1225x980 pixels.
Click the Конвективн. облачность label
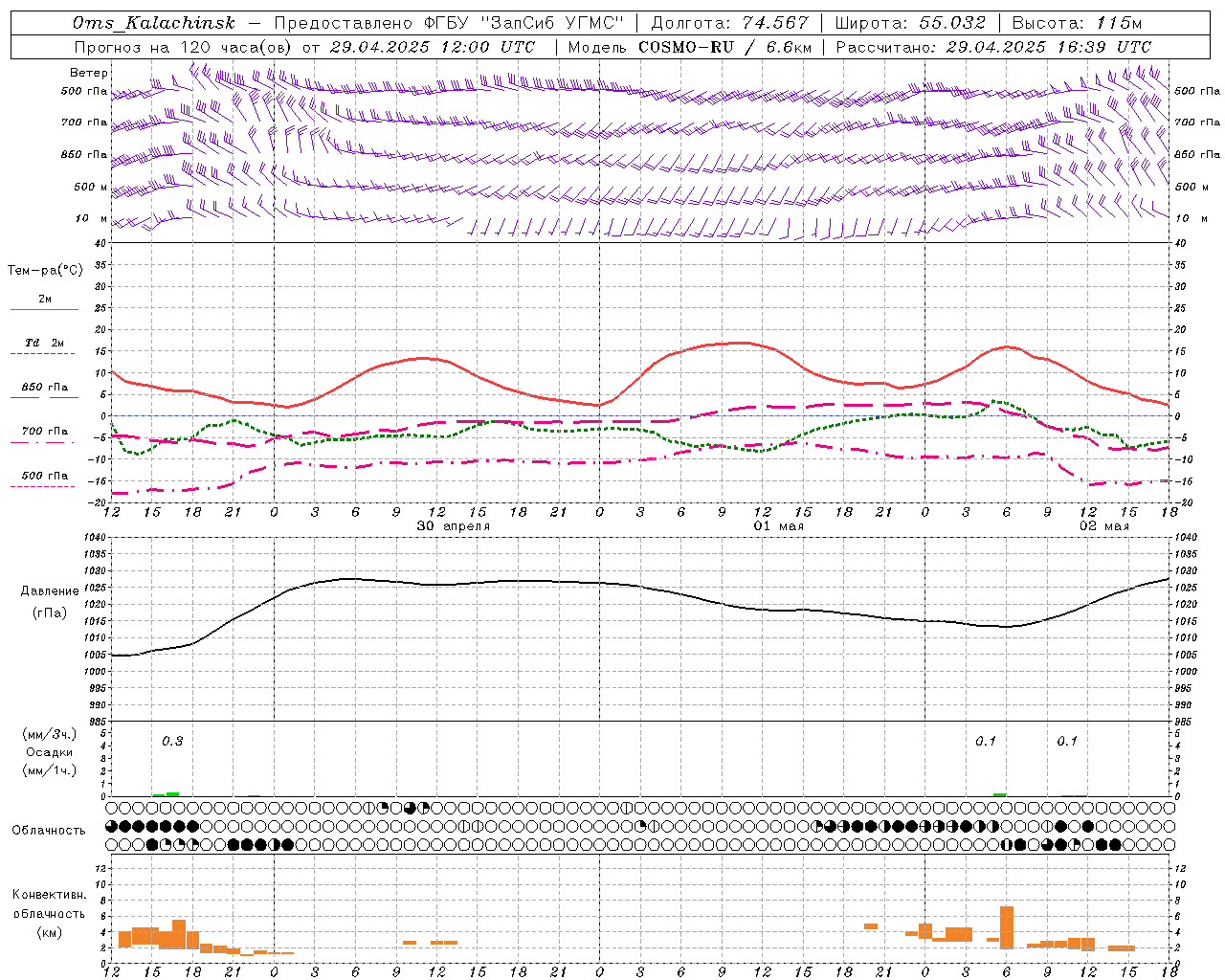49,904
